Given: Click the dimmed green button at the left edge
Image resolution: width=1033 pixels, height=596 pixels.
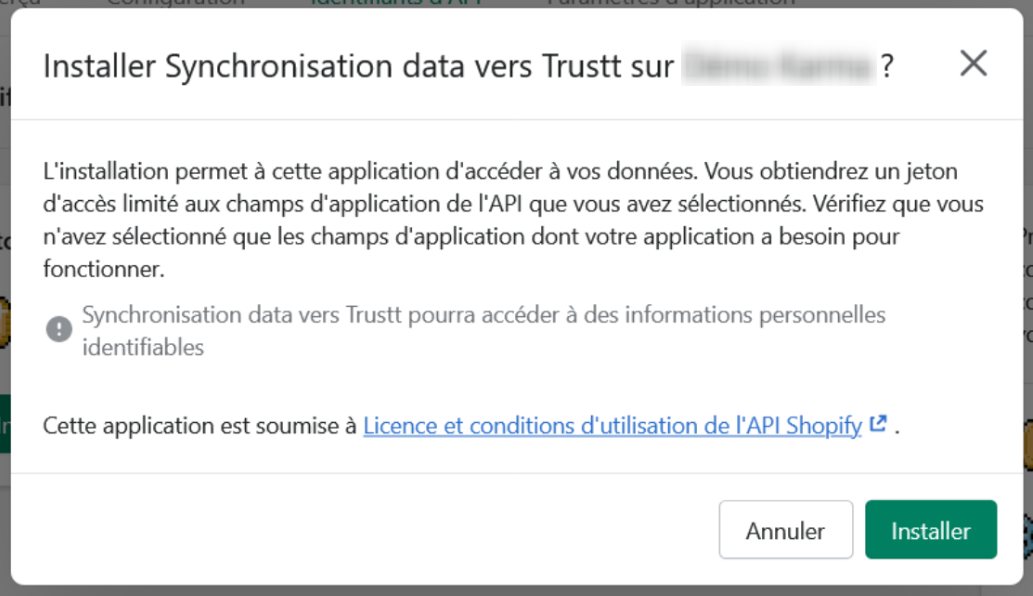Looking at the screenshot, I should pyautogui.click(x=5, y=423).
